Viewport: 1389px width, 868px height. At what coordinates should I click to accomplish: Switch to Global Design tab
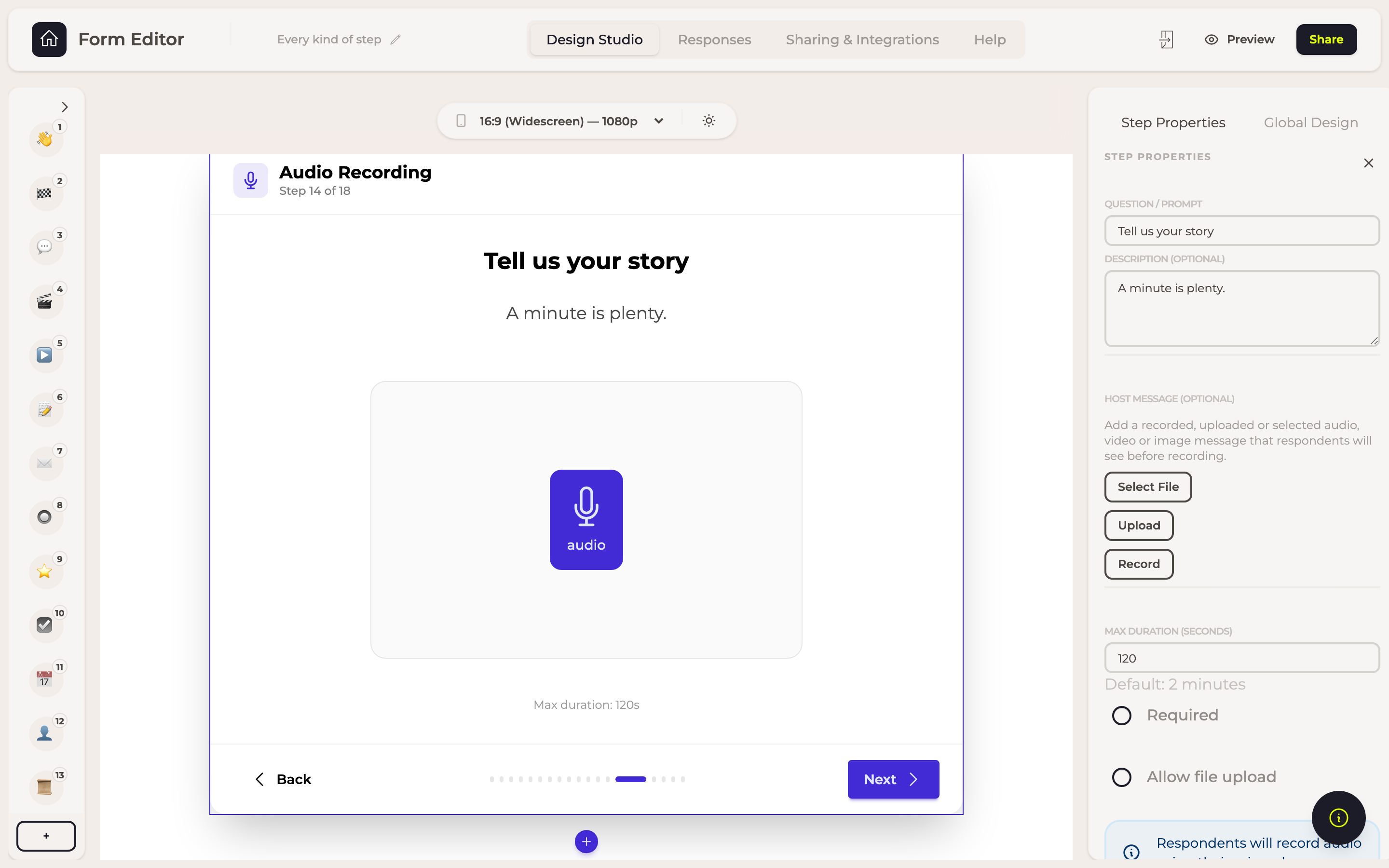point(1310,122)
